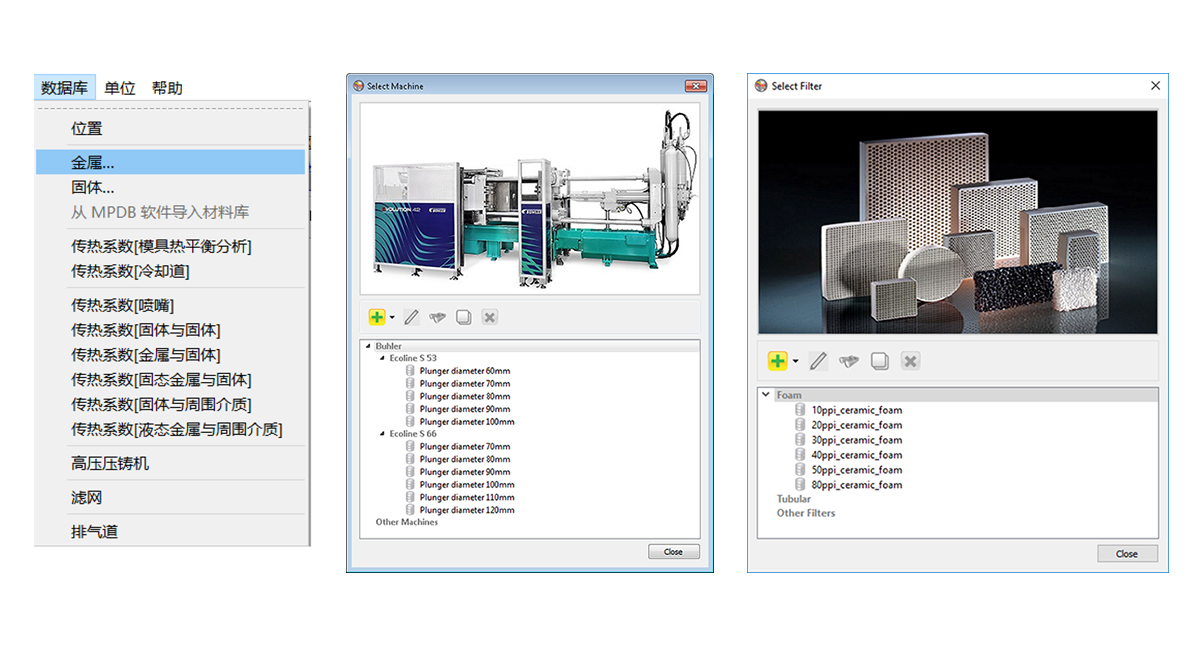This screenshot has width=1200, height=670.
Task: Collapse the Ecoline S 53 node
Action: [x=380, y=358]
